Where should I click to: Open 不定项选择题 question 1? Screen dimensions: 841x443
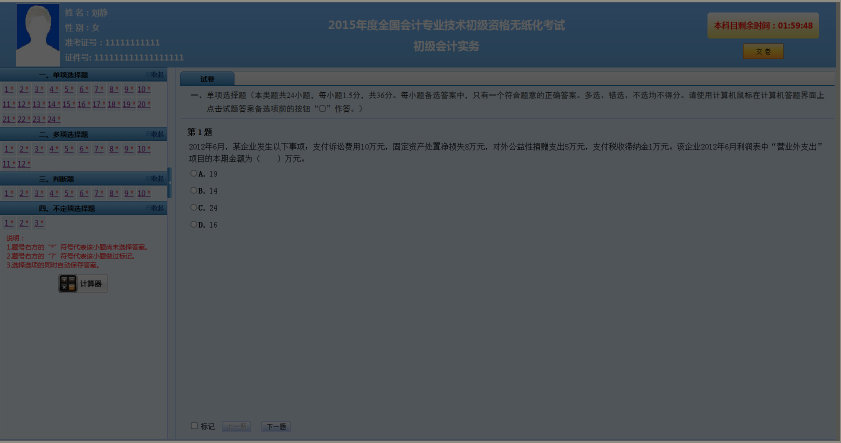click(9, 223)
